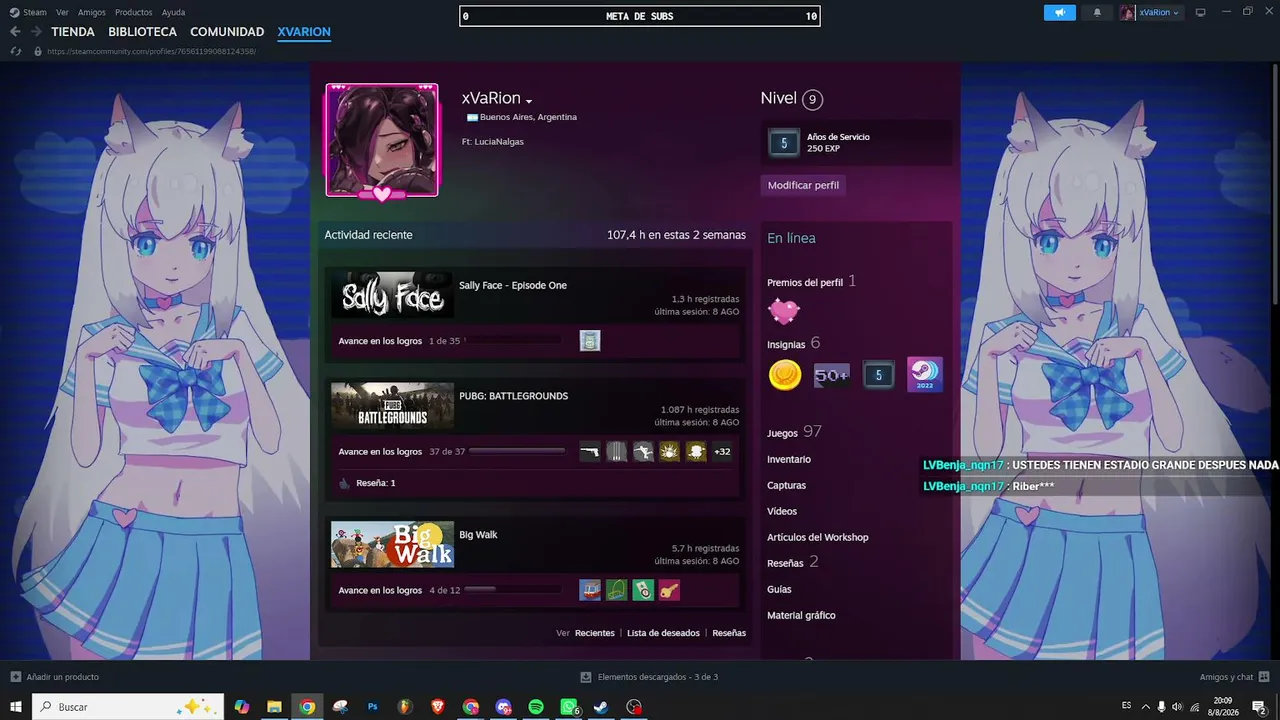
Task: Open the Capturas link
Action: click(786, 485)
